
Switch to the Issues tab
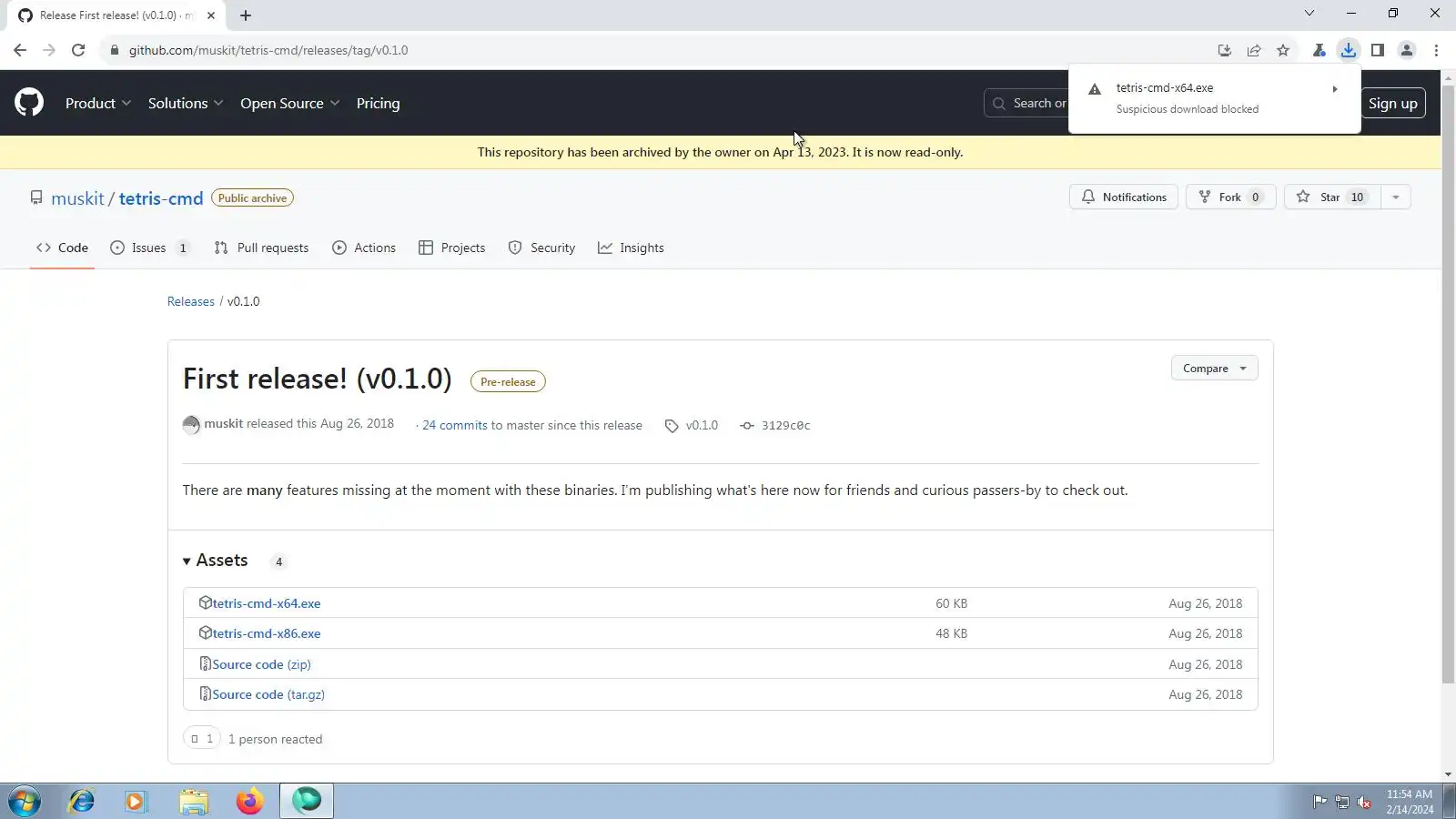(149, 248)
